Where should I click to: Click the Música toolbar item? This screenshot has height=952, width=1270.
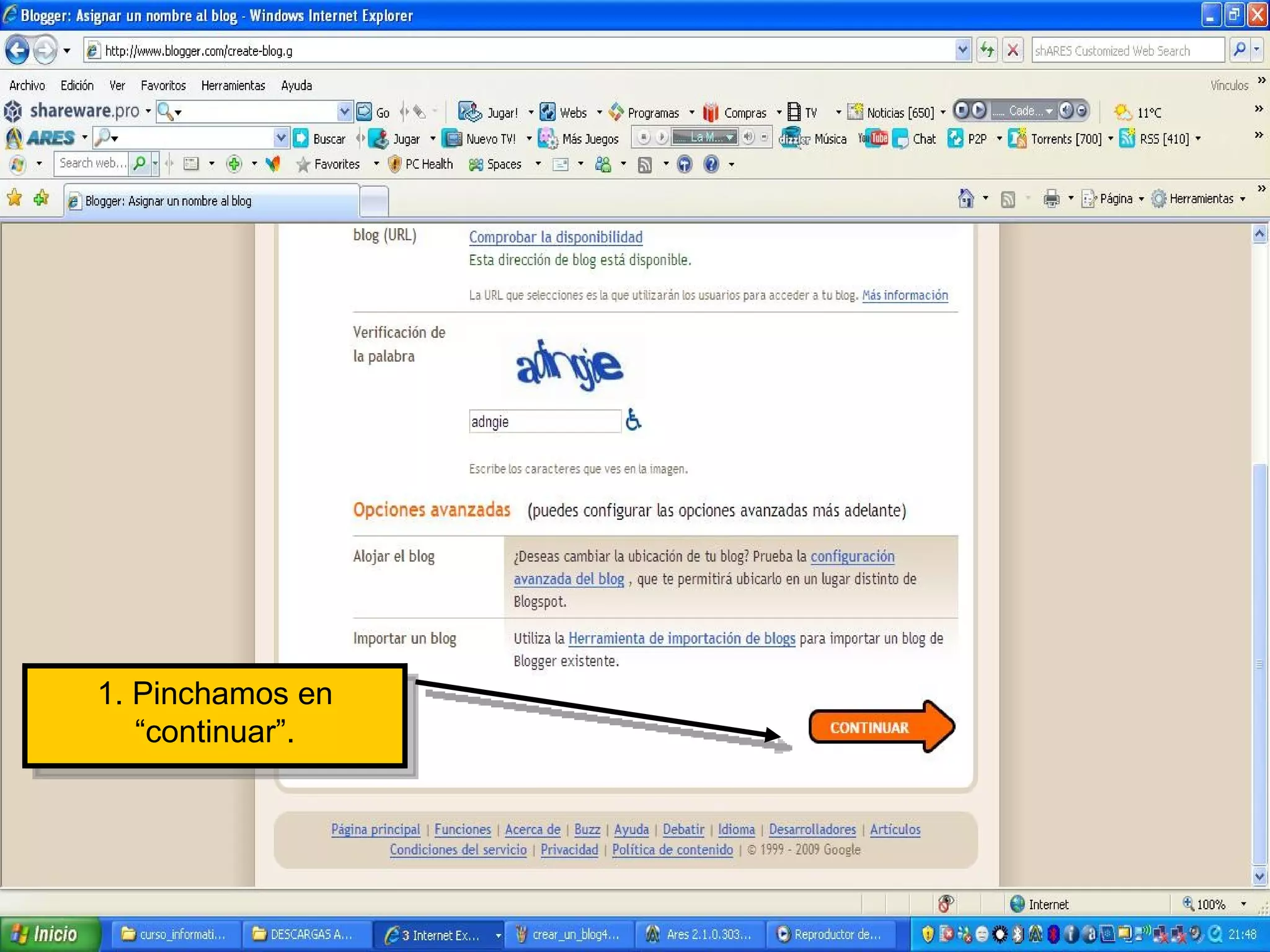[813, 139]
